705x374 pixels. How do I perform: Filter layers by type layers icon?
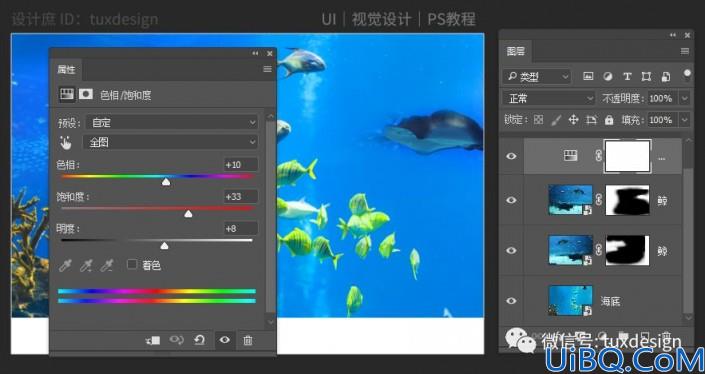[x=627, y=76]
